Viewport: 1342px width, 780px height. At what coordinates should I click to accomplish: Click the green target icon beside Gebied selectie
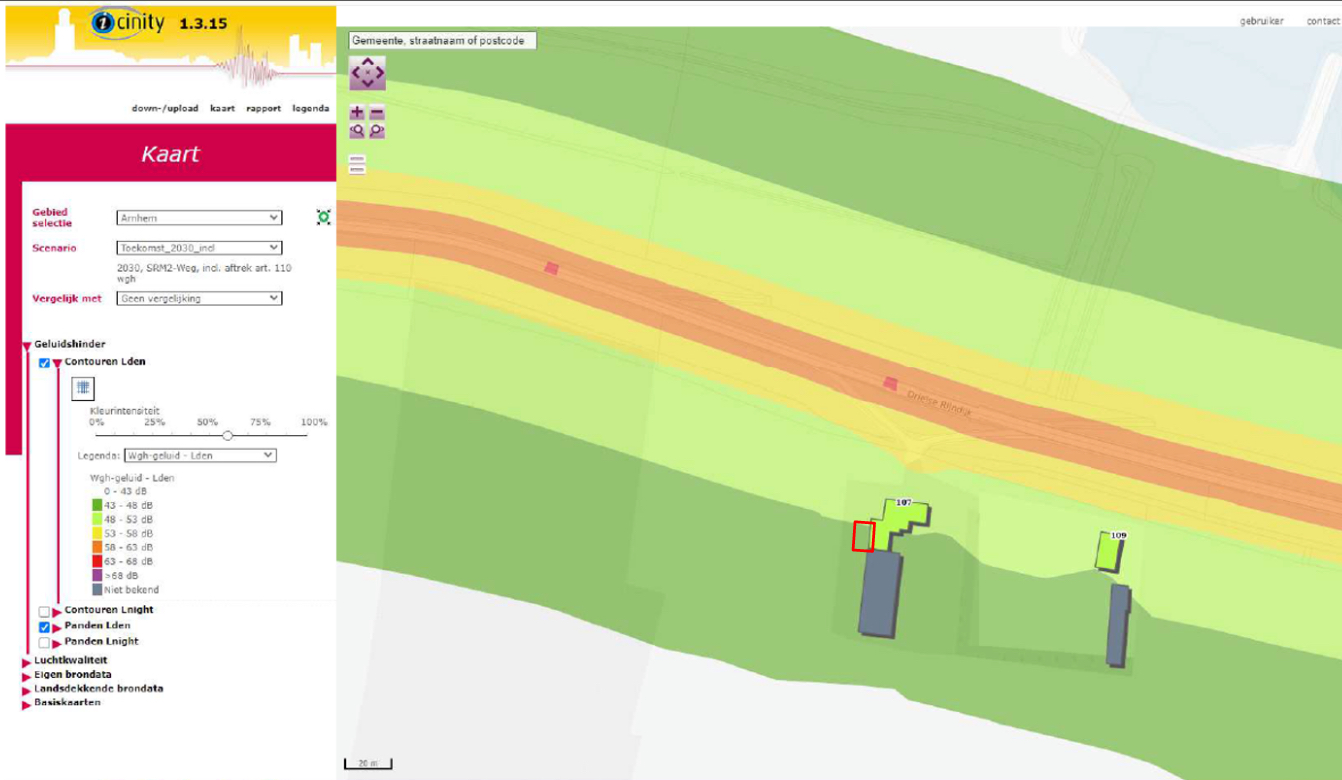[x=323, y=217]
